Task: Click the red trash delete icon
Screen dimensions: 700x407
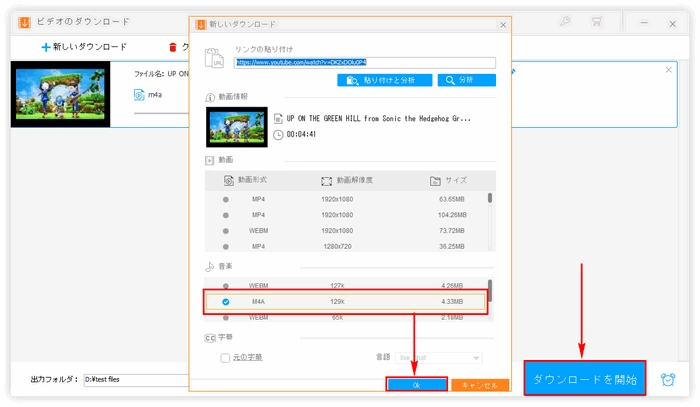Action: click(173, 46)
